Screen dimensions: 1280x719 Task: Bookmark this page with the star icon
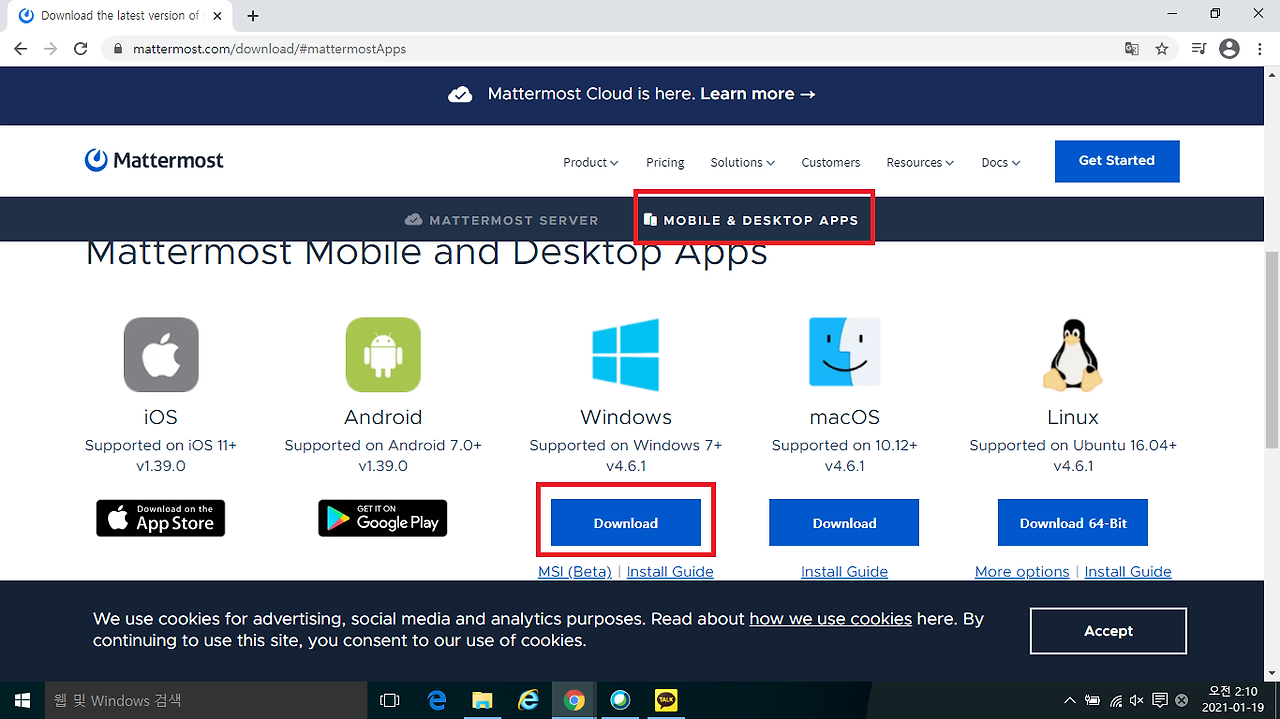(x=1161, y=48)
